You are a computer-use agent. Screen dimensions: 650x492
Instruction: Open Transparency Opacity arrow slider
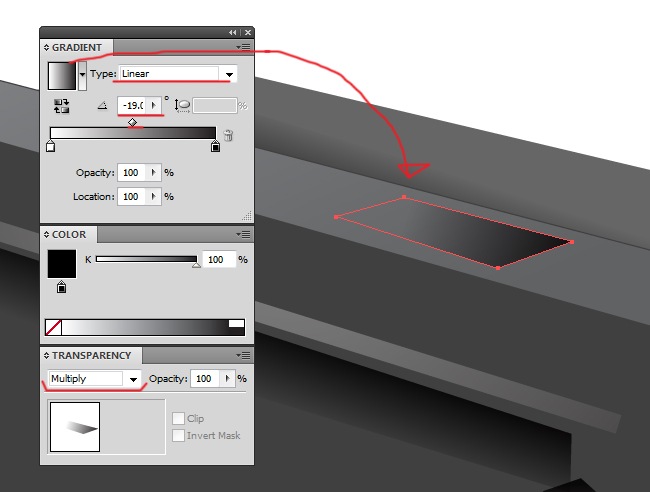coord(227,379)
